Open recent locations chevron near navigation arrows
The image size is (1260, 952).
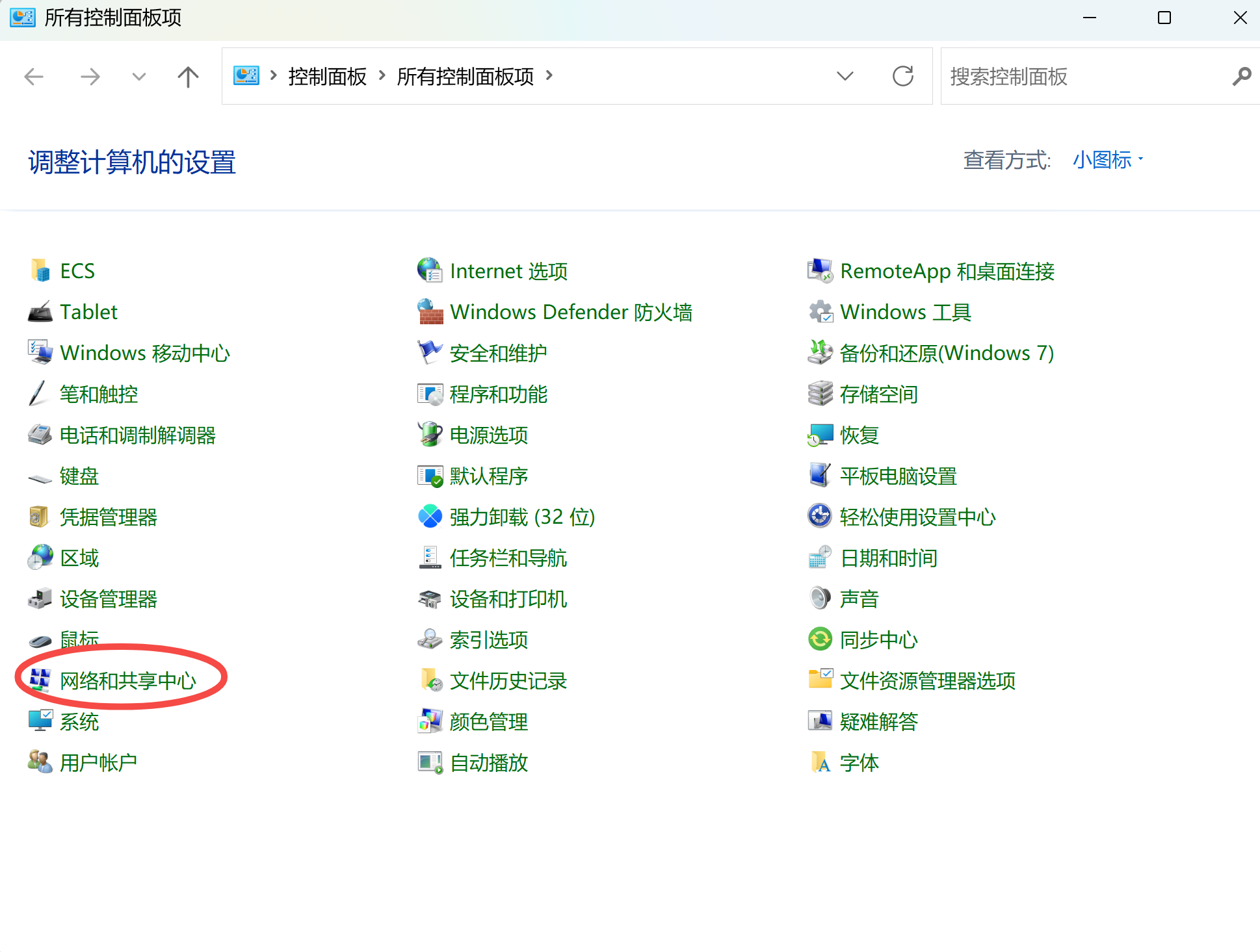(138, 77)
